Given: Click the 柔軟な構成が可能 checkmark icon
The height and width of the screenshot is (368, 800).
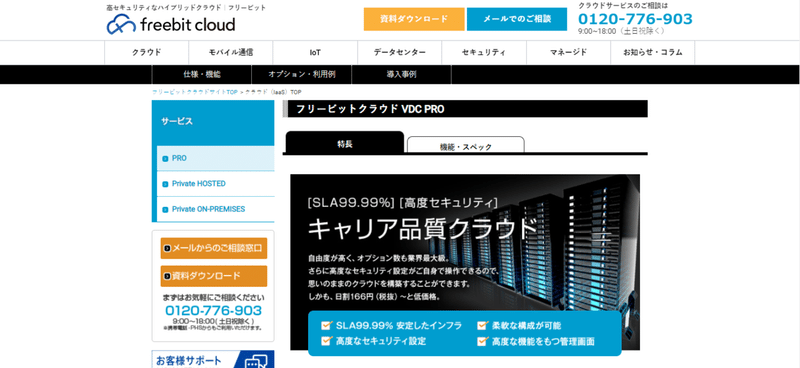Looking at the screenshot, I should [x=482, y=326].
